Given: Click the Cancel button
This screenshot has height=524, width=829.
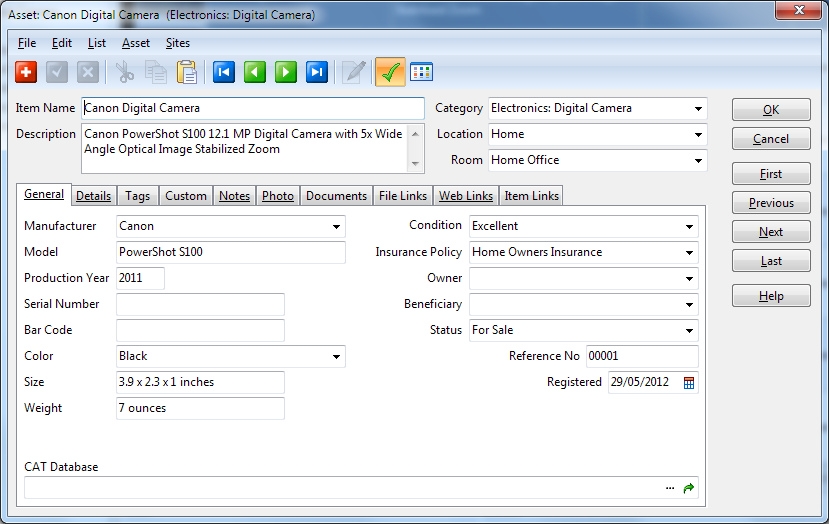Looking at the screenshot, I should [771, 139].
